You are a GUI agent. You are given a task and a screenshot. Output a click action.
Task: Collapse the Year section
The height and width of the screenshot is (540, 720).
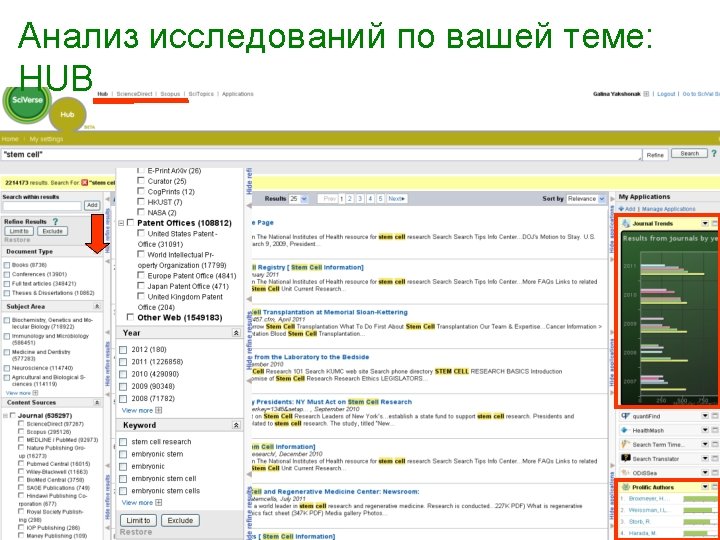pyautogui.click(x=236, y=333)
